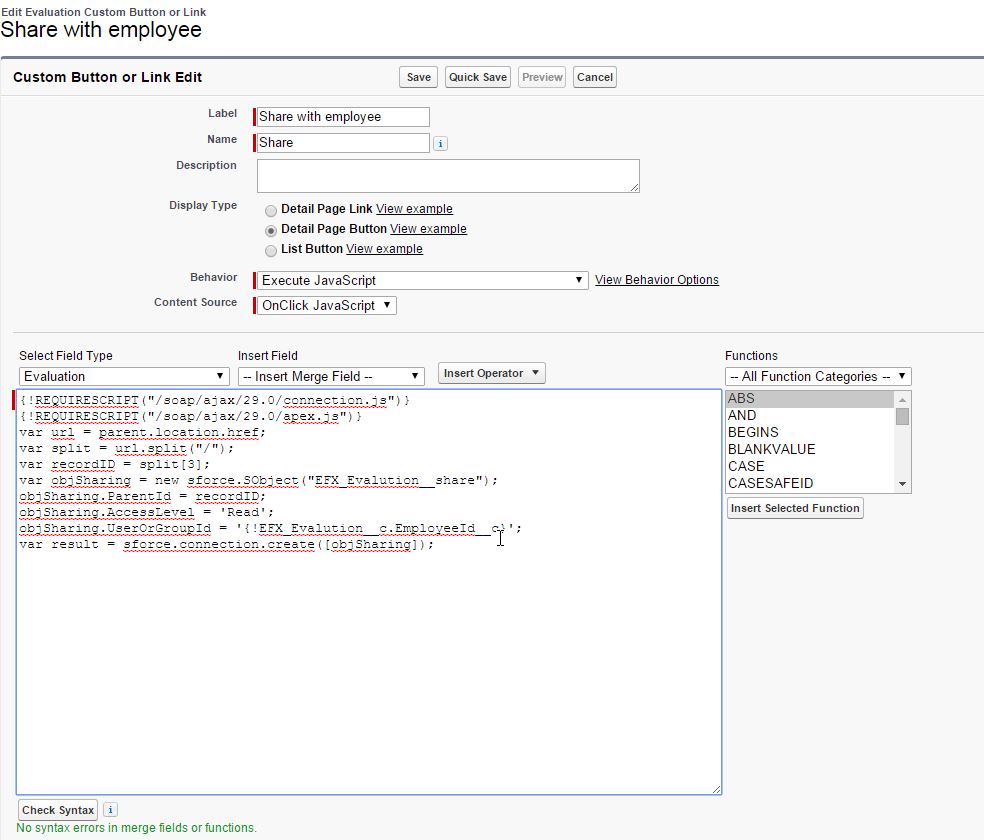The width and height of the screenshot is (984, 840).
Task: Click the Insert Operator menu button
Action: click(x=491, y=373)
